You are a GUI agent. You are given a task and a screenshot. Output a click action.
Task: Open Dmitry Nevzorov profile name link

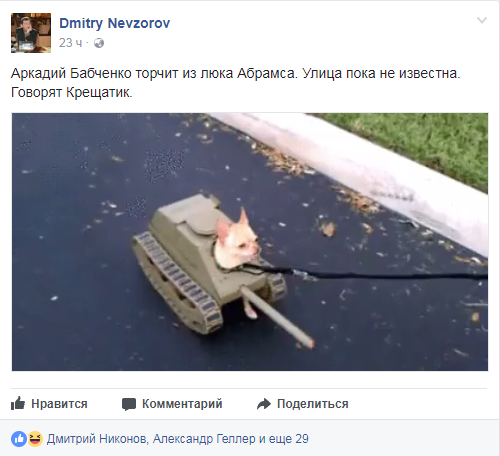pos(114,23)
